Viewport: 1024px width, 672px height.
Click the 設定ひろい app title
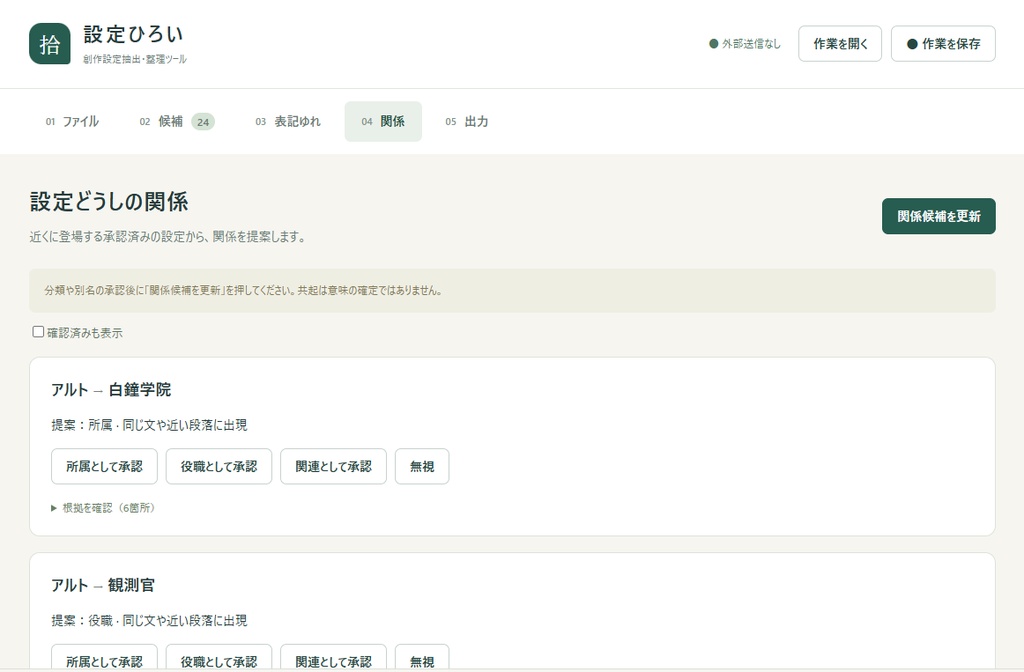133,34
